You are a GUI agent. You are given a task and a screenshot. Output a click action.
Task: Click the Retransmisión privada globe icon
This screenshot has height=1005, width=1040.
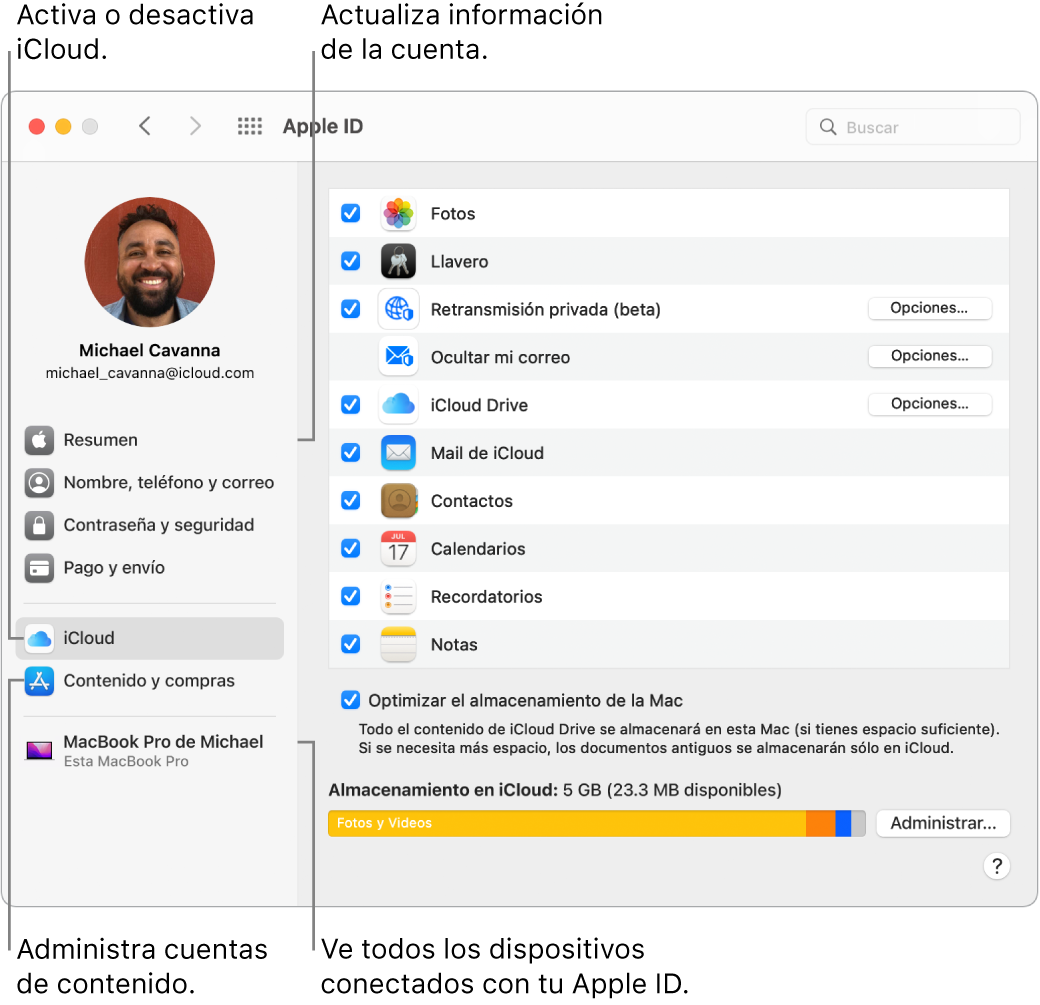click(398, 309)
